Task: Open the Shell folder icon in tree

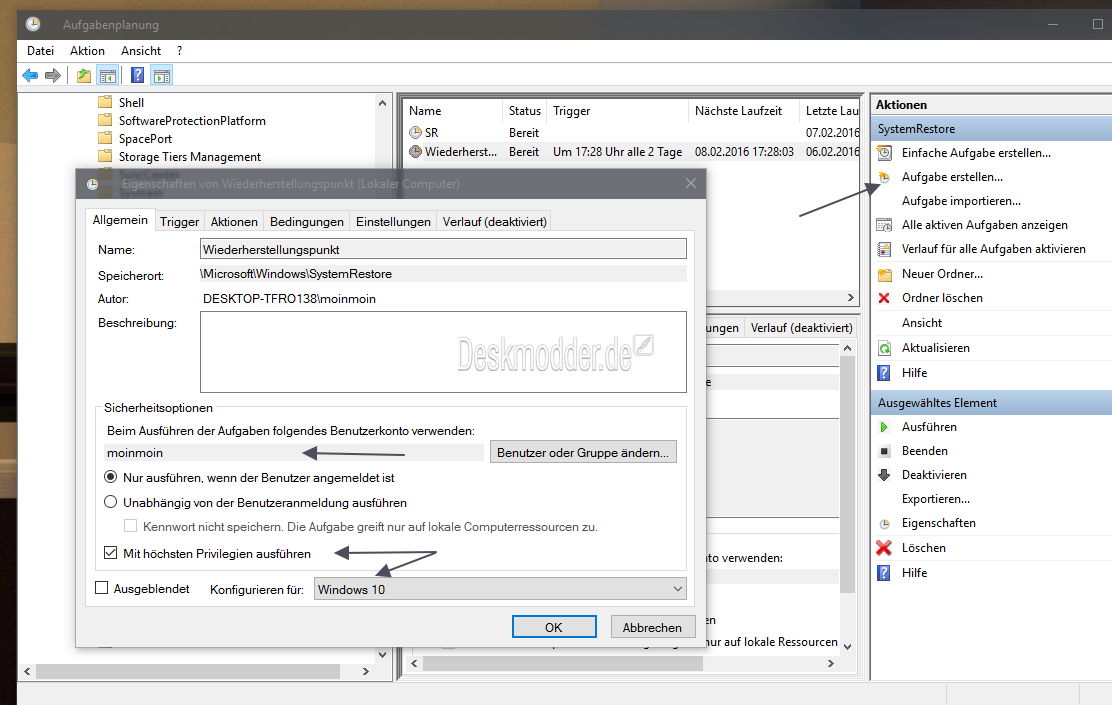Action: (x=105, y=102)
